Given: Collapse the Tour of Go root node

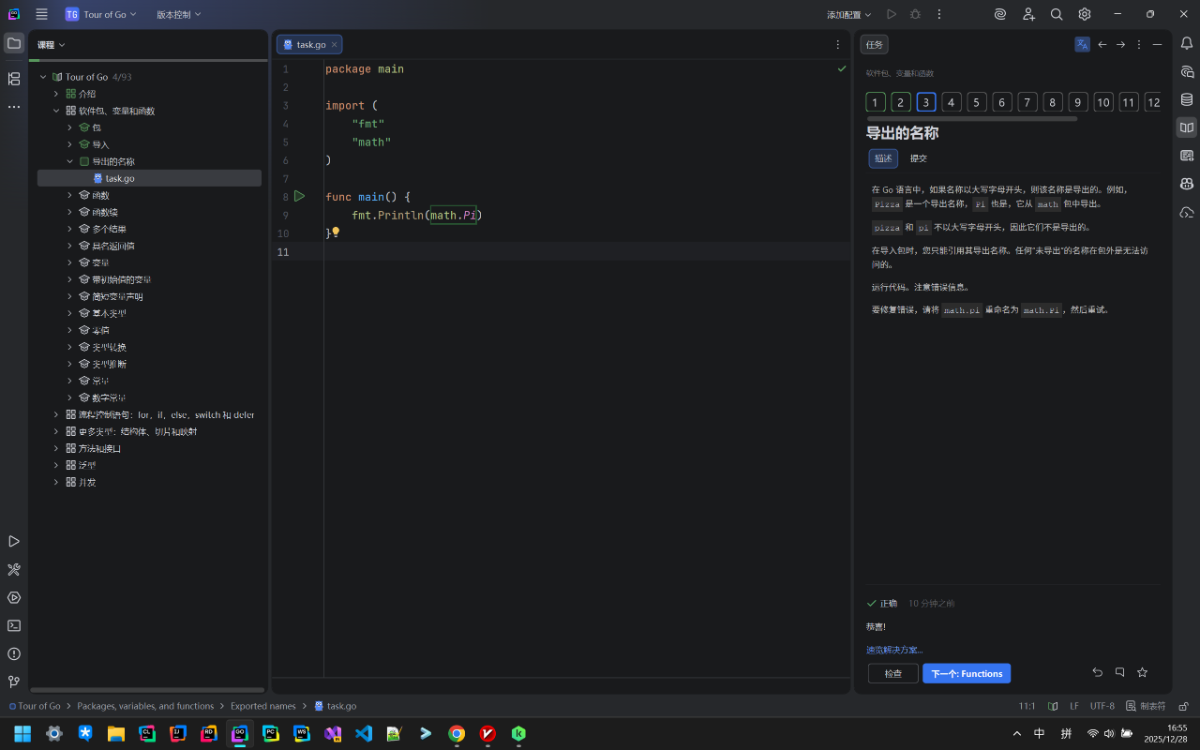Looking at the screenshot, I should point(43,77).
